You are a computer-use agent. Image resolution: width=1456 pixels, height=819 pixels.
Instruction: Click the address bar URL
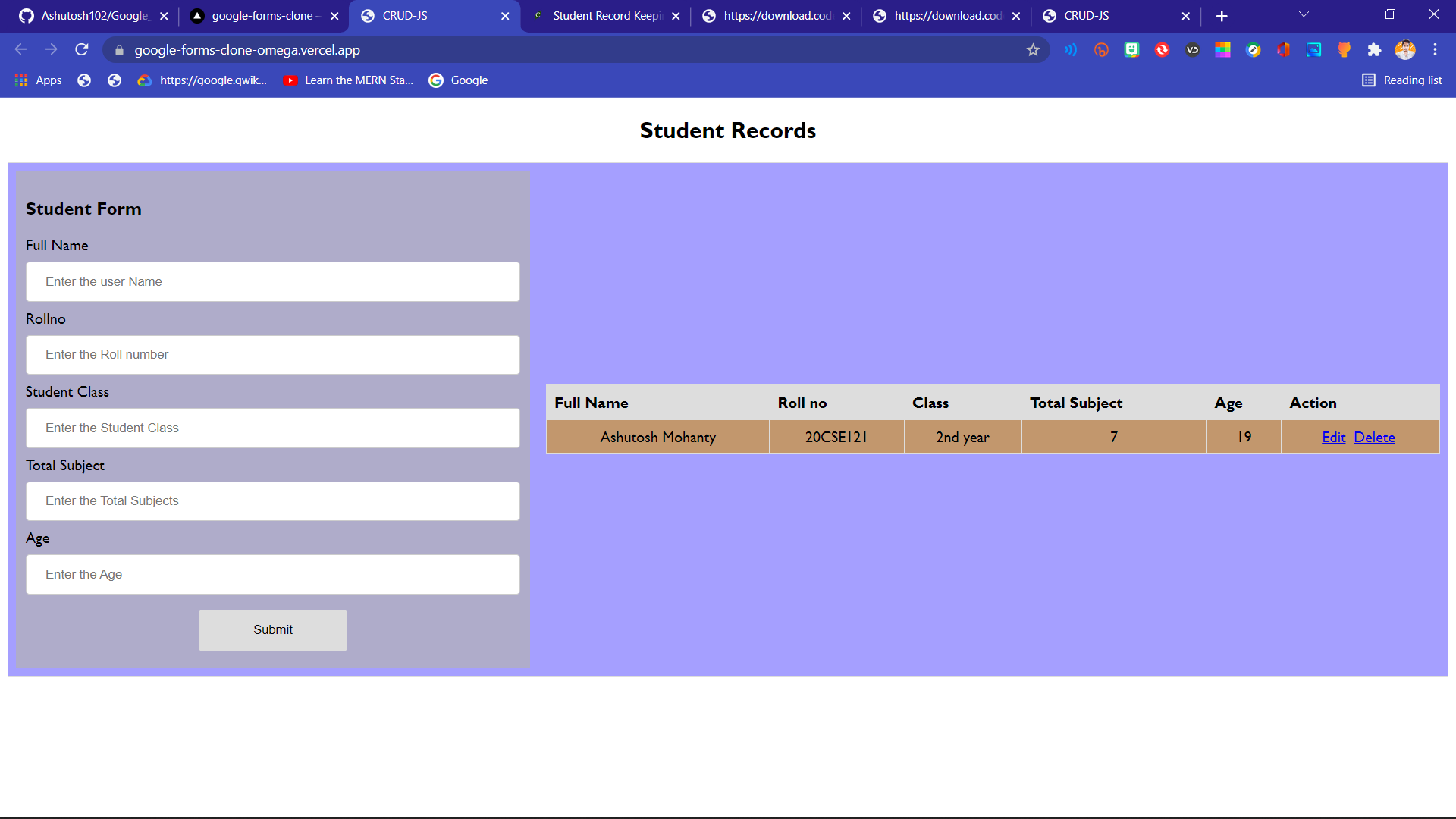tap(247, 50)
